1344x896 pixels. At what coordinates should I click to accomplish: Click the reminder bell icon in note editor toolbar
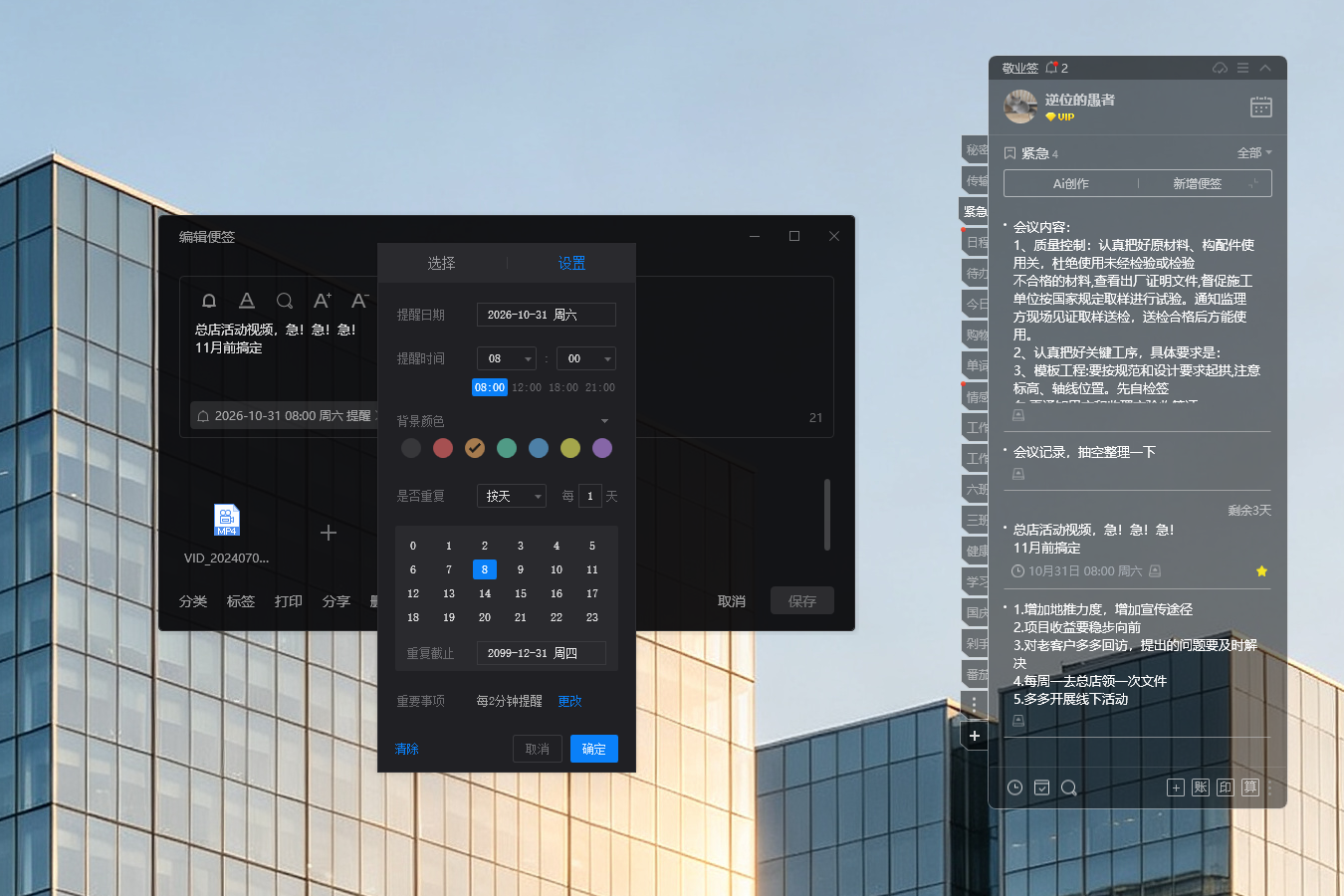209,301
